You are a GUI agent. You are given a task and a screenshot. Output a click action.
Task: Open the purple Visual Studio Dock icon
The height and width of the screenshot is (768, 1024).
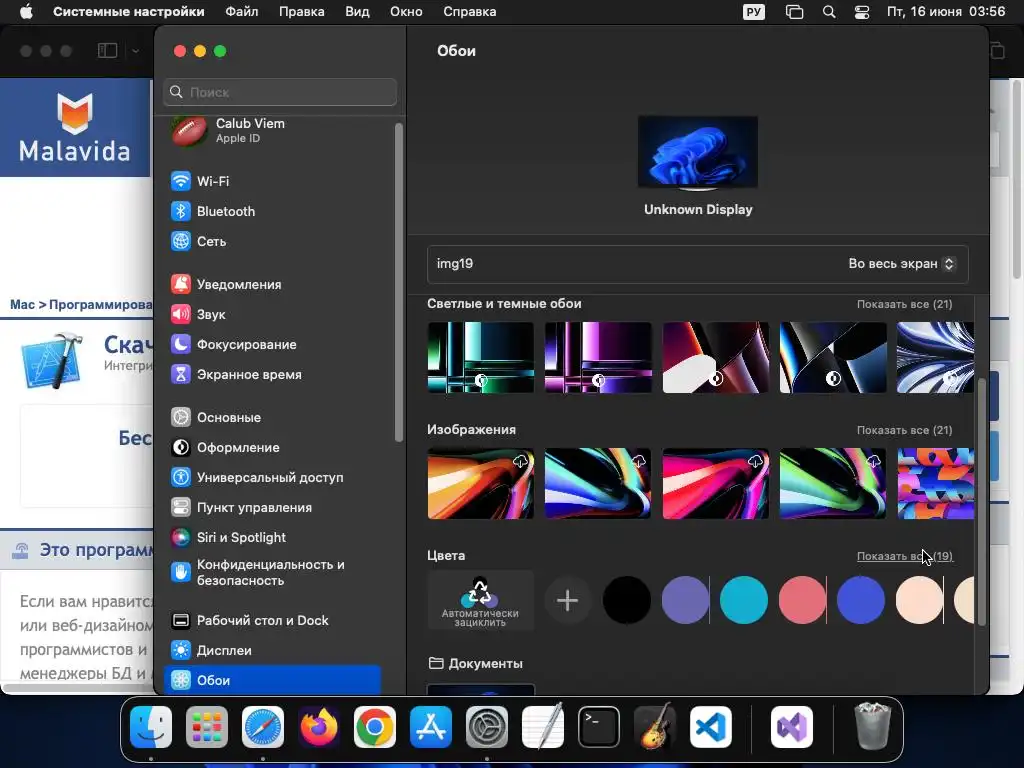(792, 727)
